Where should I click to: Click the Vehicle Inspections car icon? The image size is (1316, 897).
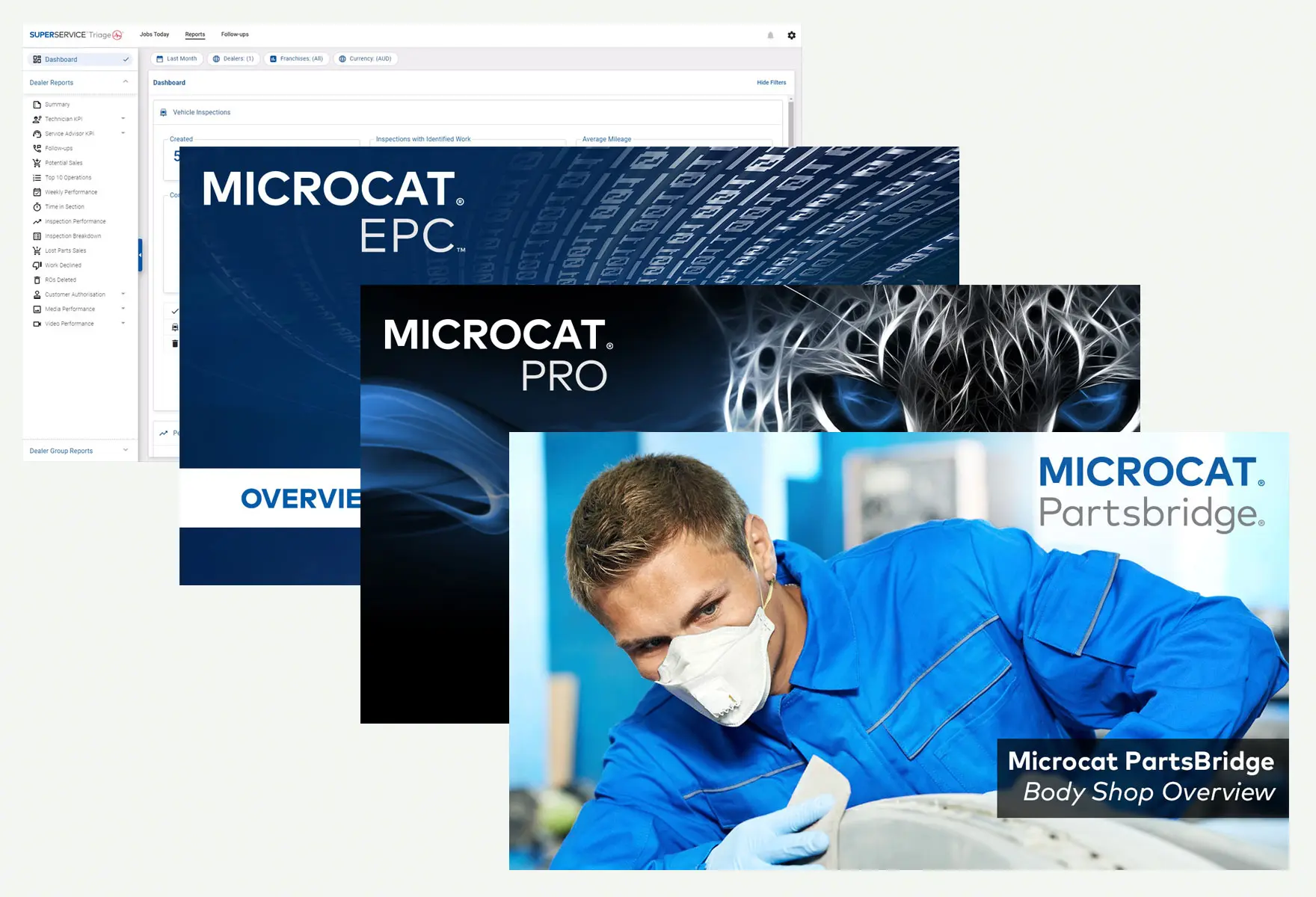[x=164, y=112]
